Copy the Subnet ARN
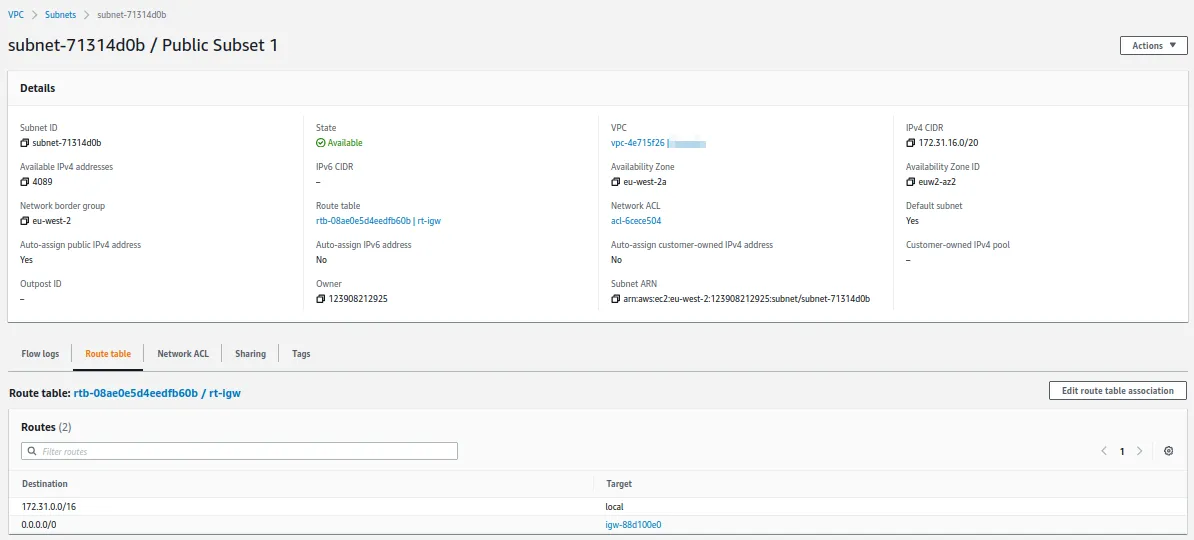Screen dimensions: 1194x540 tap(616, 299)
